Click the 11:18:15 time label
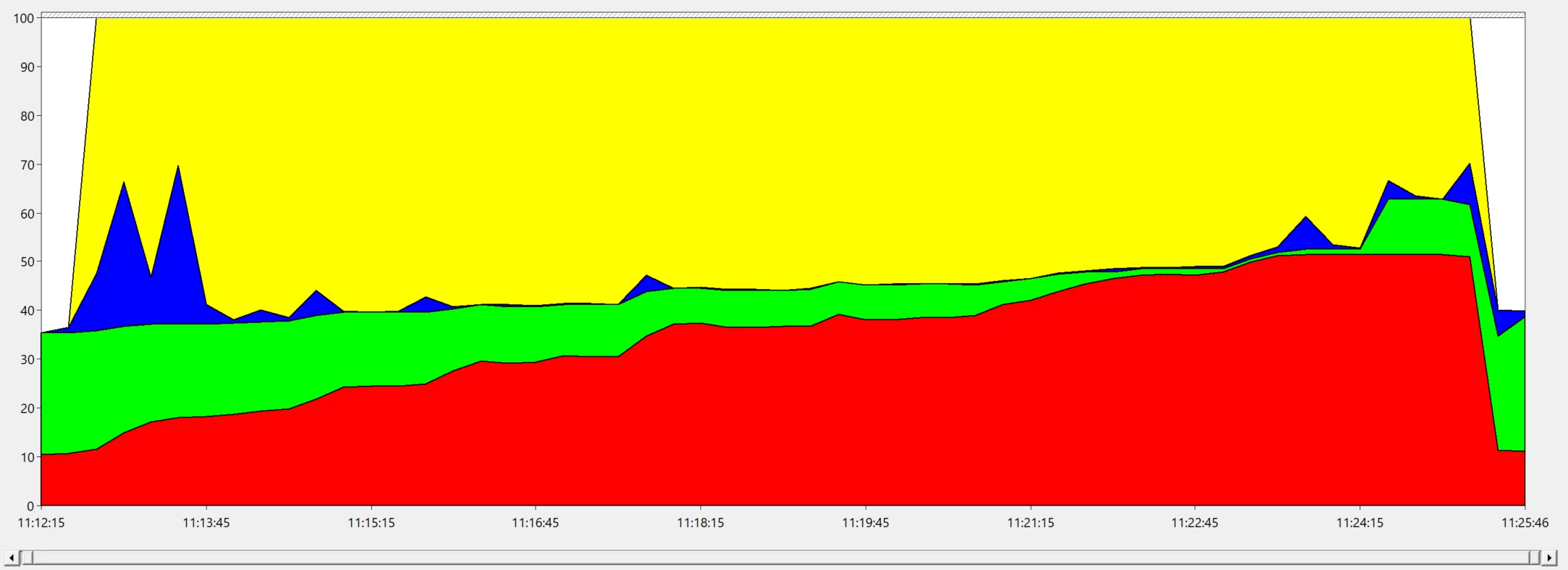Viewport: 1568px width, 570px height. tap(701, 523)
